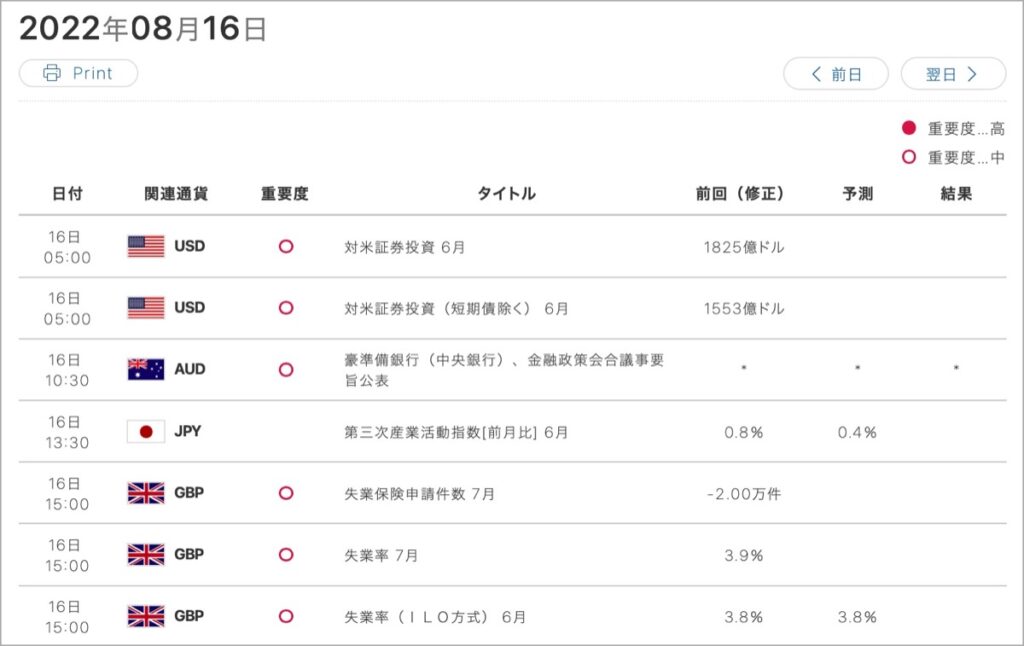Click the Japan flag icon
Image resolution: width=1024 pixels, height=646 pixels.
coord(146,431)
